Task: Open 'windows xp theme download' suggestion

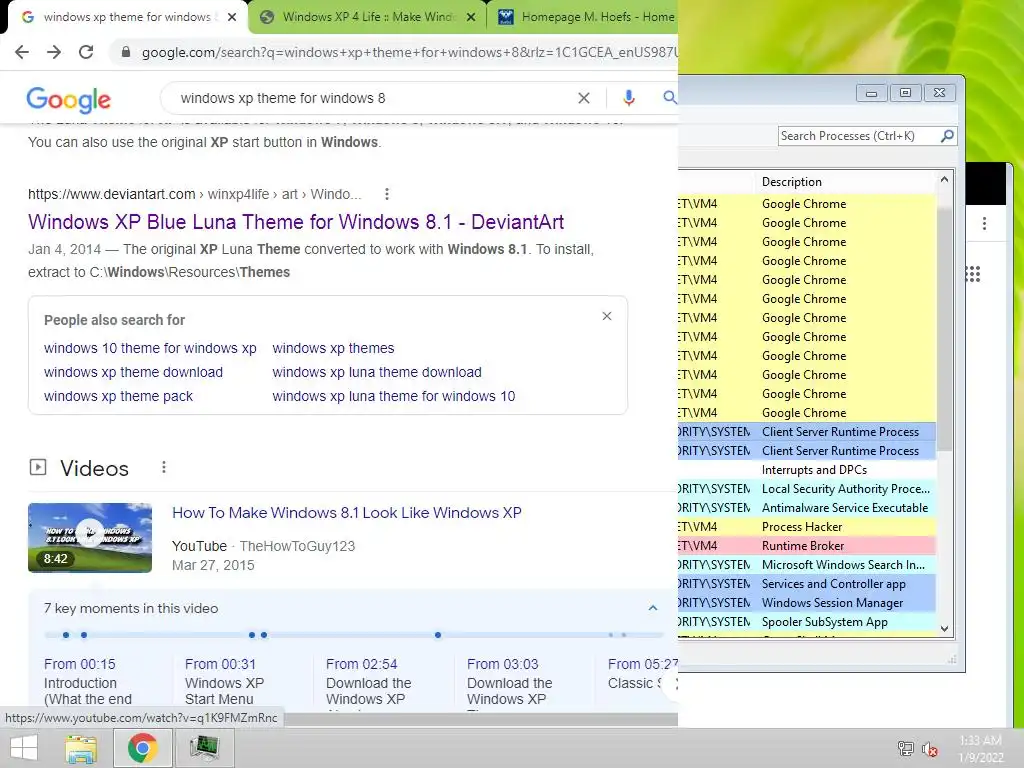Action: pyautogui.click(x=133, y=372)
